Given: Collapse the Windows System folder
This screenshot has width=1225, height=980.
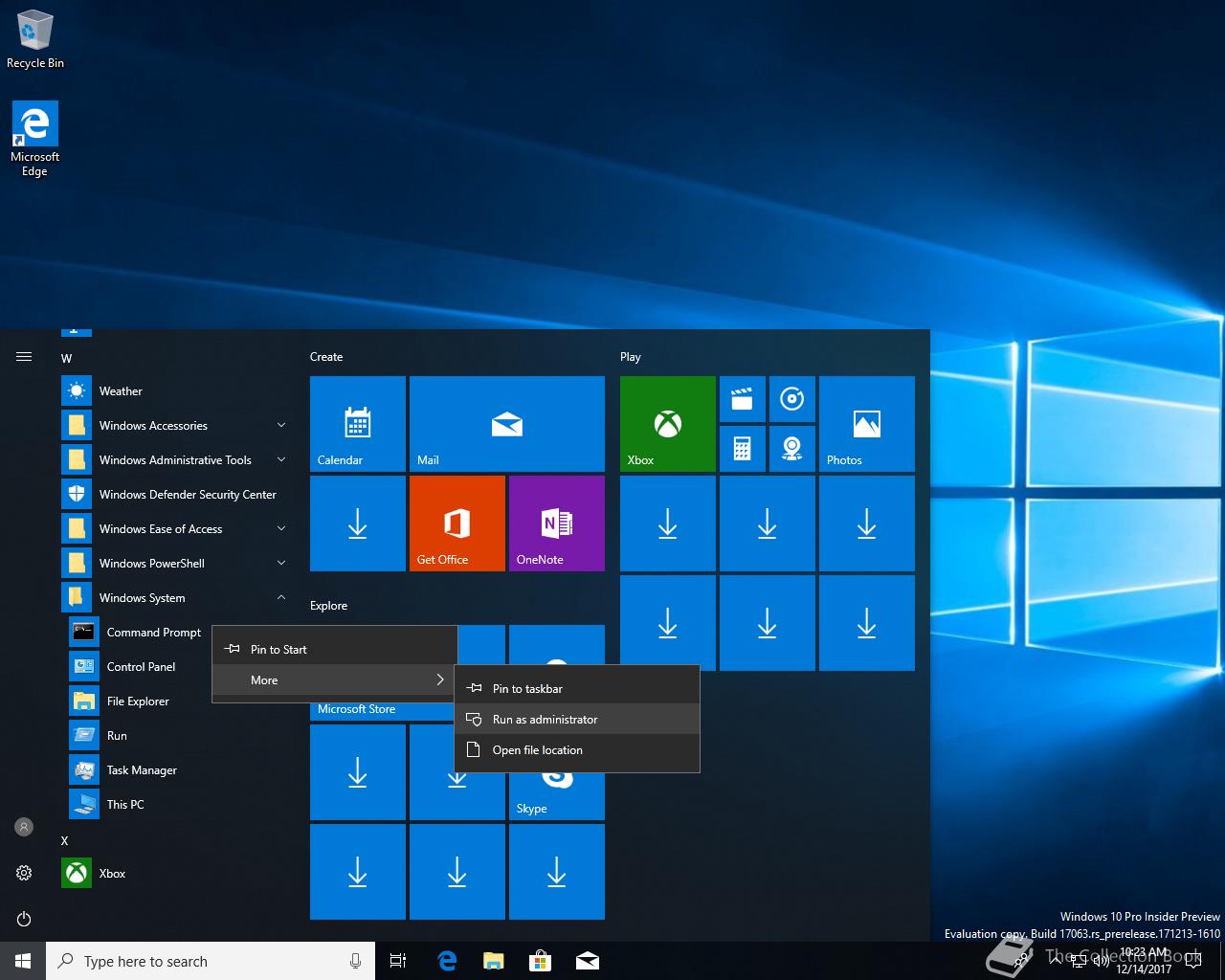Looking at the screenshot, I should pos(176,598).
